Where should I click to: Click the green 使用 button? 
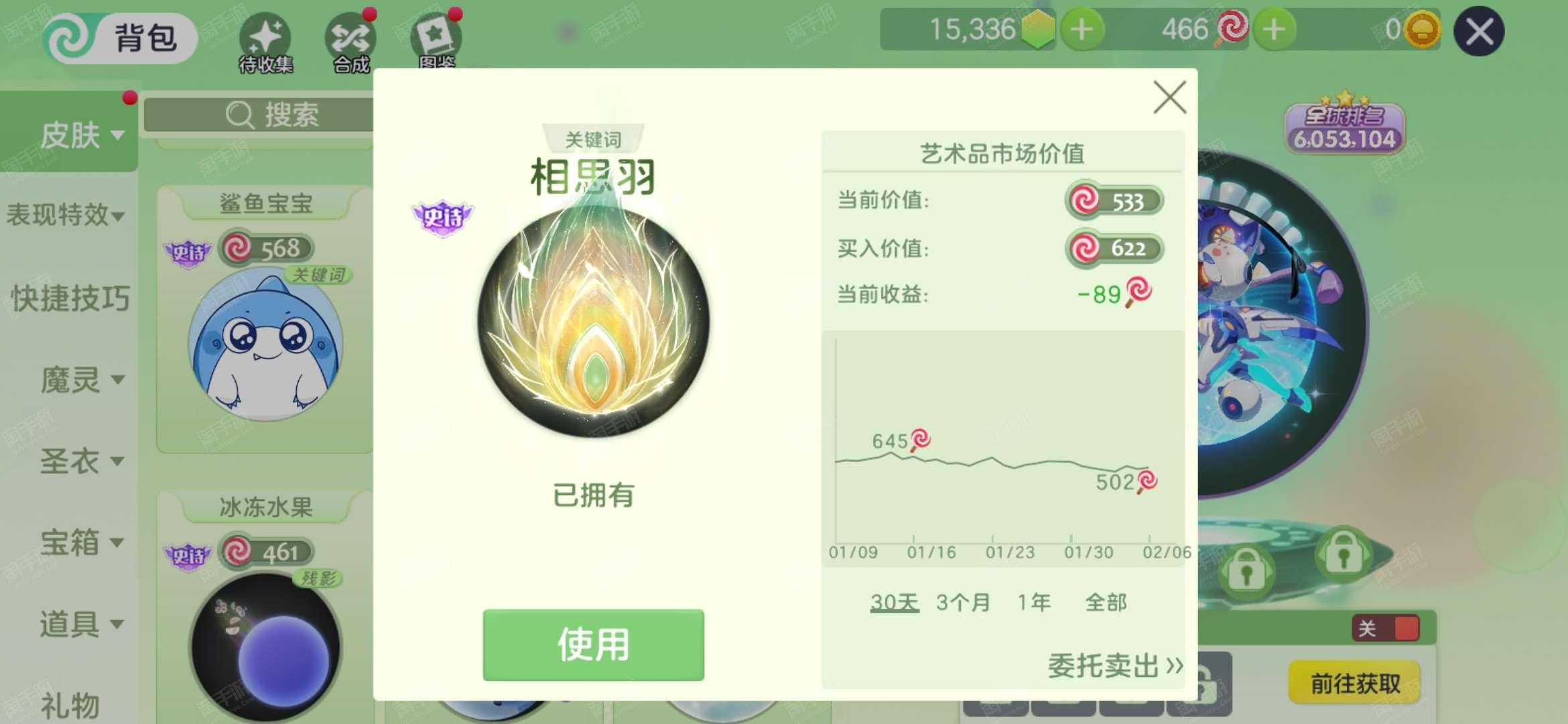(x=593, y=645)
